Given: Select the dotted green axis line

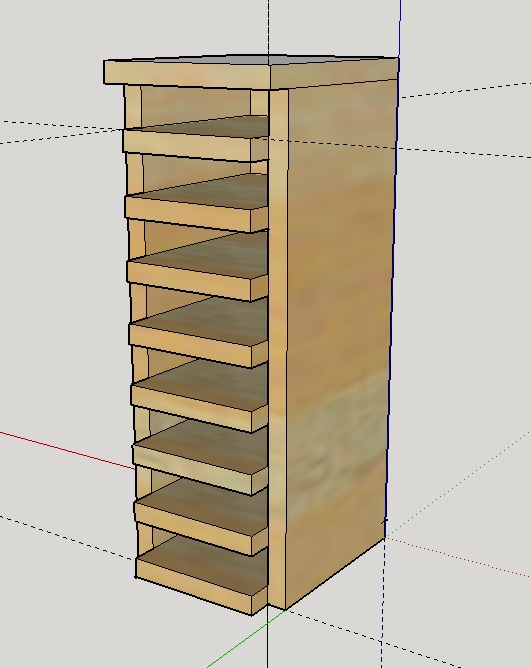Looking at the screenshot, I should (x=458, y=485).
